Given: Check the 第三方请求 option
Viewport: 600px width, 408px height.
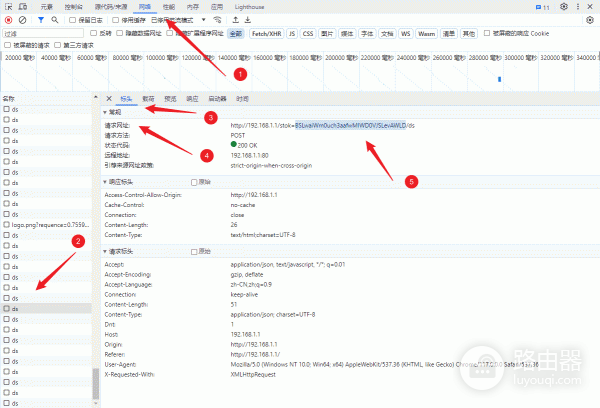Looking at the screenshot, I should click(x=57, y=45).
